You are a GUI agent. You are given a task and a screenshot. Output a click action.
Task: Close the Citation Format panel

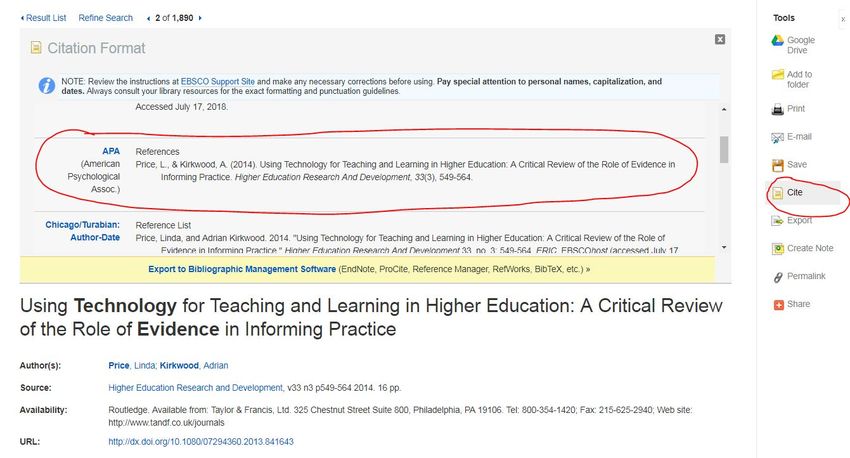click(720, 39)
